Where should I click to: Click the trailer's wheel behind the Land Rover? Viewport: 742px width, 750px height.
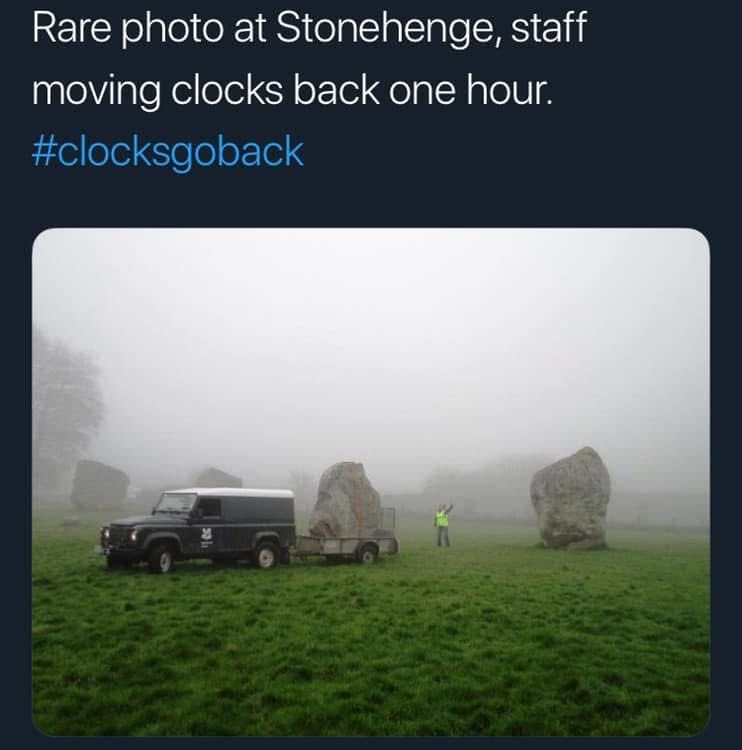368,553
